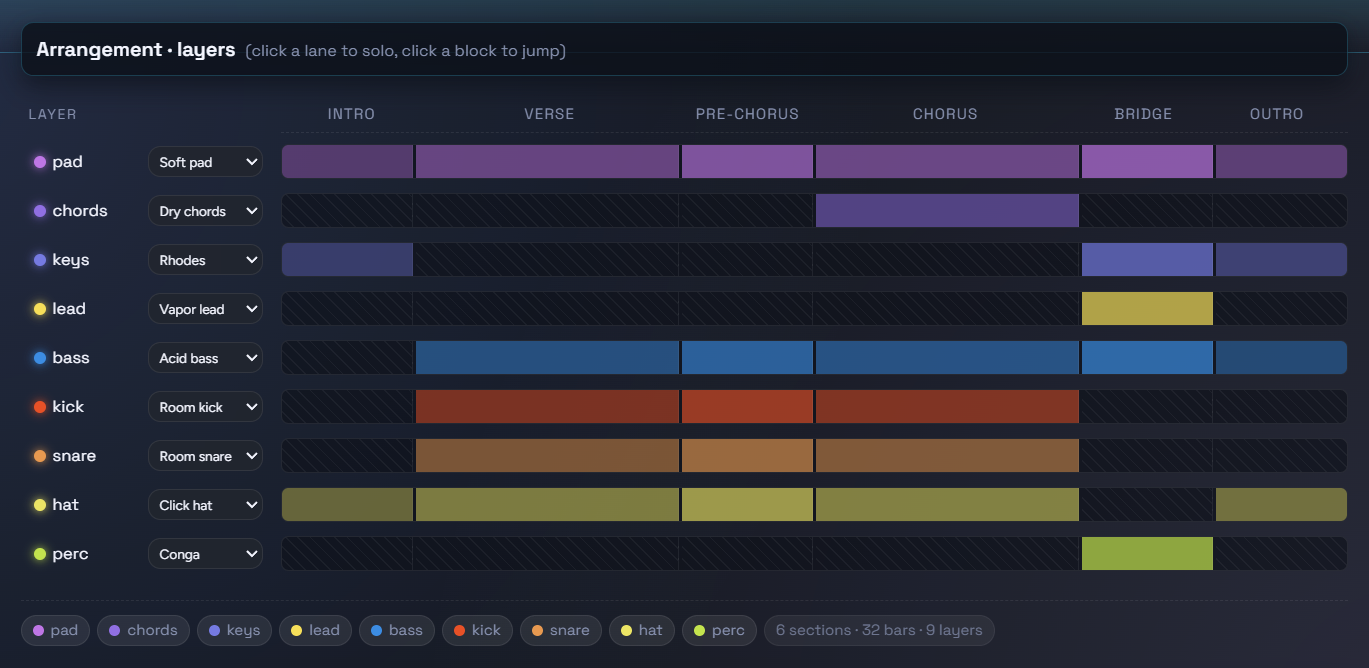Jump to the hat block in Pre-chorus

pos(747,505)
